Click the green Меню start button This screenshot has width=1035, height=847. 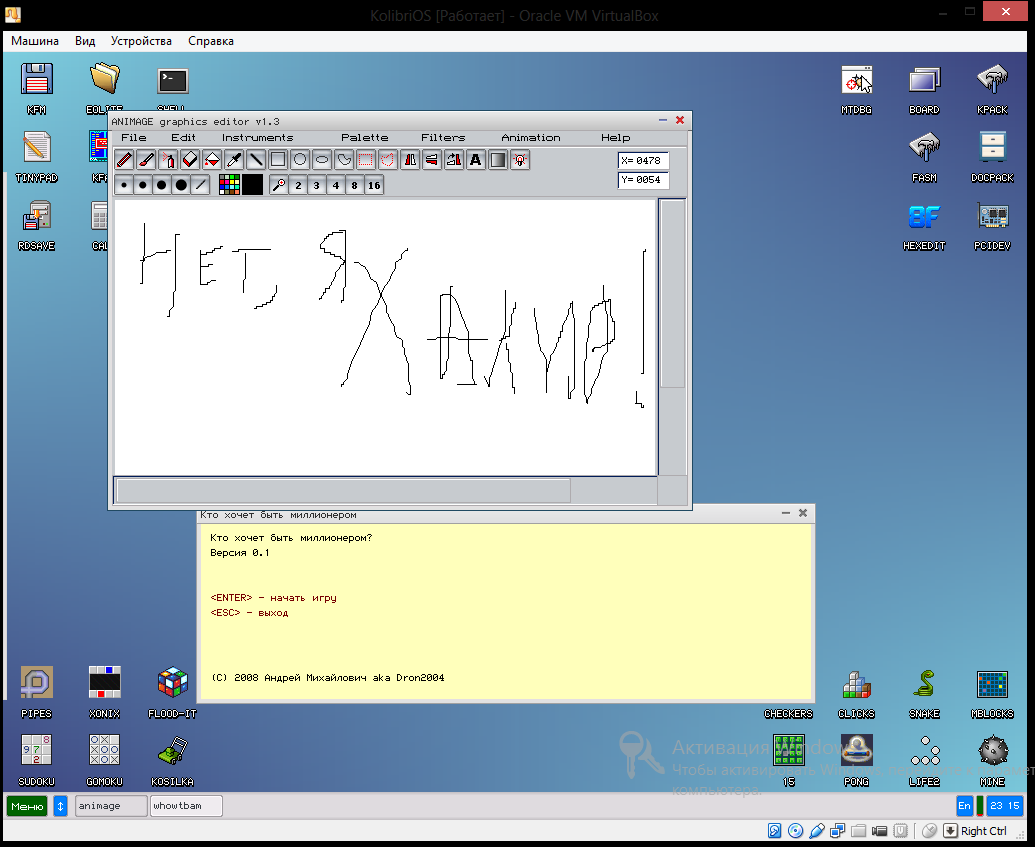pos(27,806)
